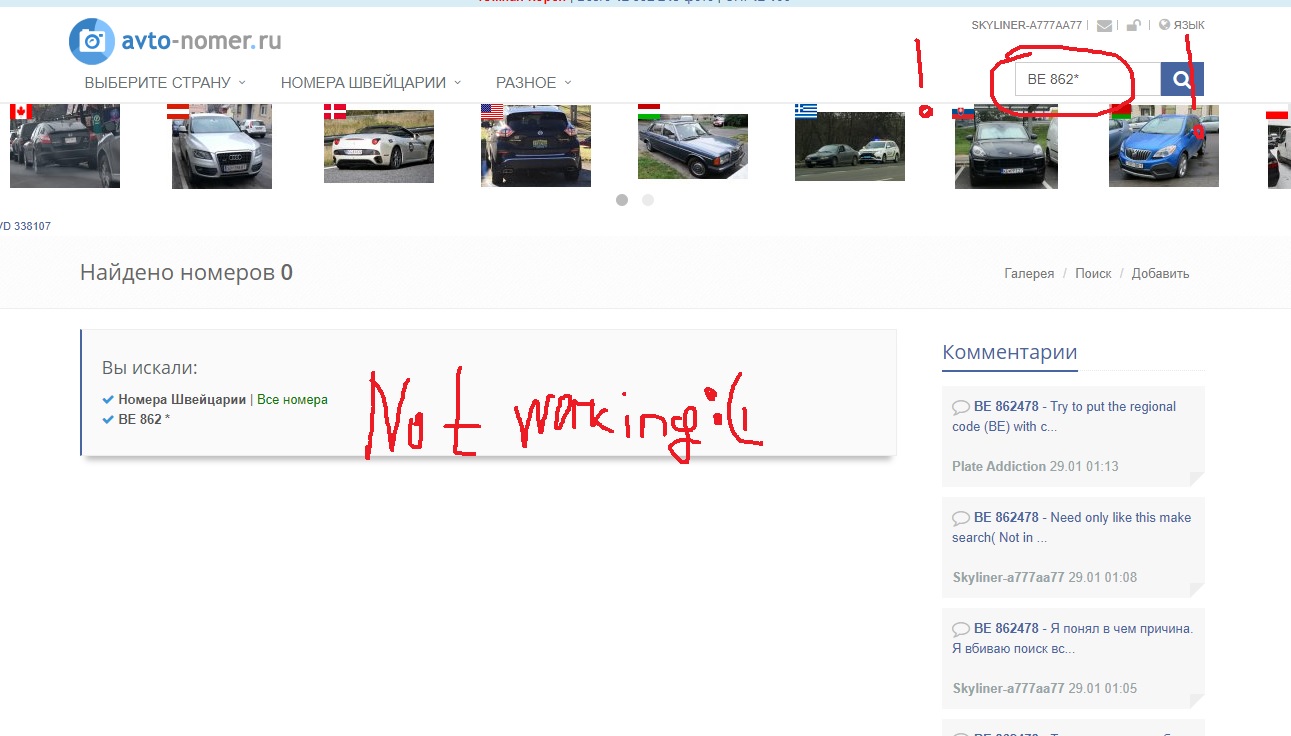1291x736 pixels.
Task: Click speech bubble icon of first comment
Action: (961, 407)
